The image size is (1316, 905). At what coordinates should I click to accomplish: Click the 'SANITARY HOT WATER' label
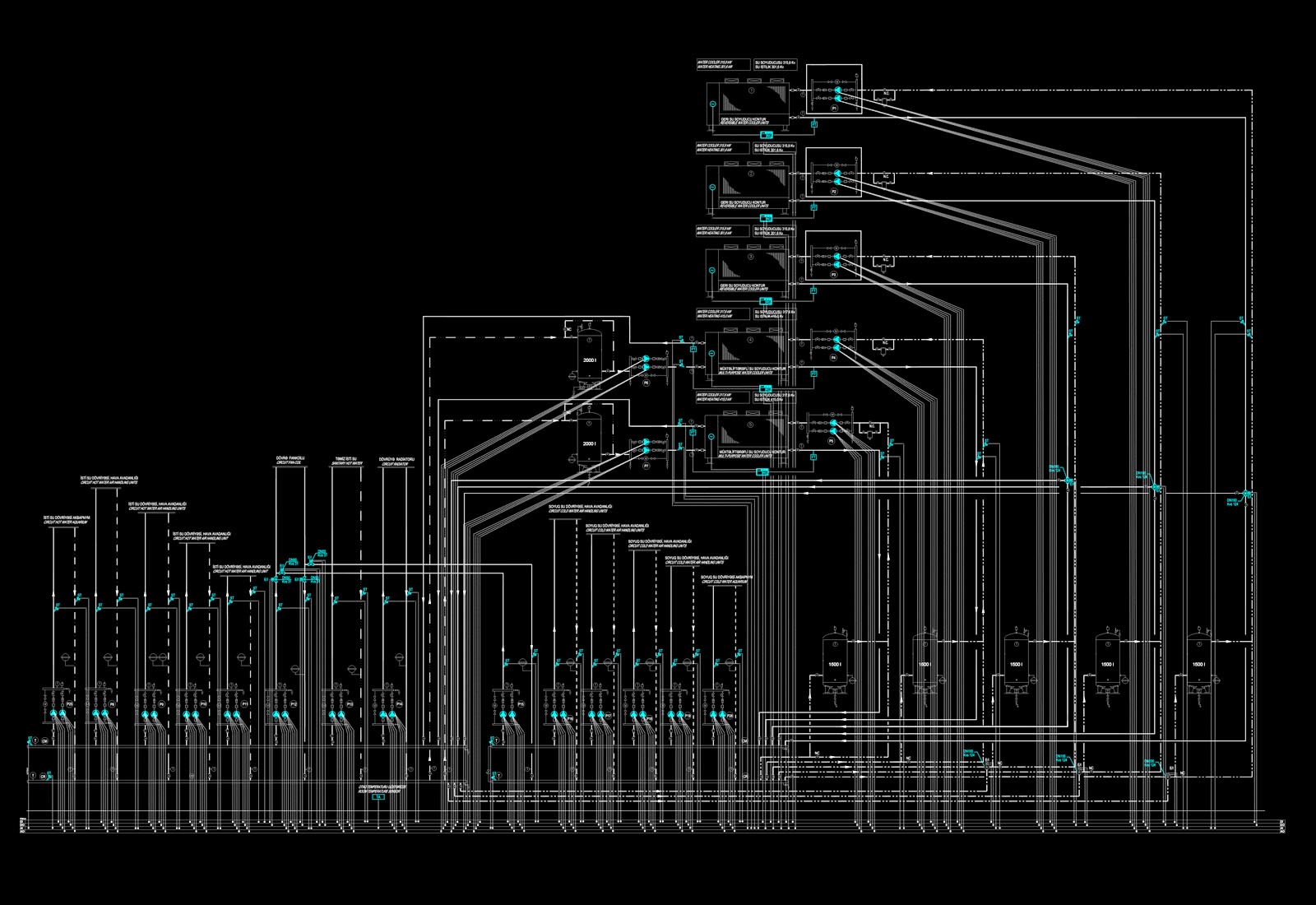[x=347, y=464]
